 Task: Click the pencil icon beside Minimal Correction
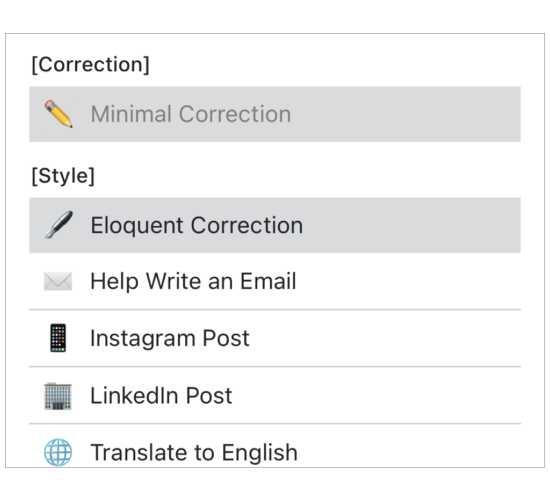coord(58,114)
